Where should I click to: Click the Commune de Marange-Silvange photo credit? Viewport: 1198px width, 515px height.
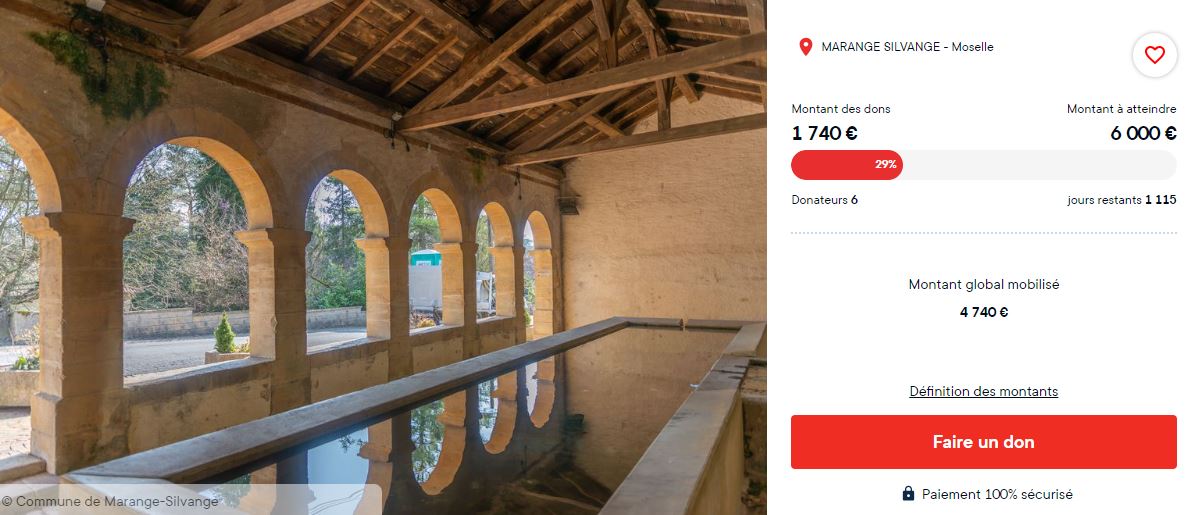click(110, 501)
